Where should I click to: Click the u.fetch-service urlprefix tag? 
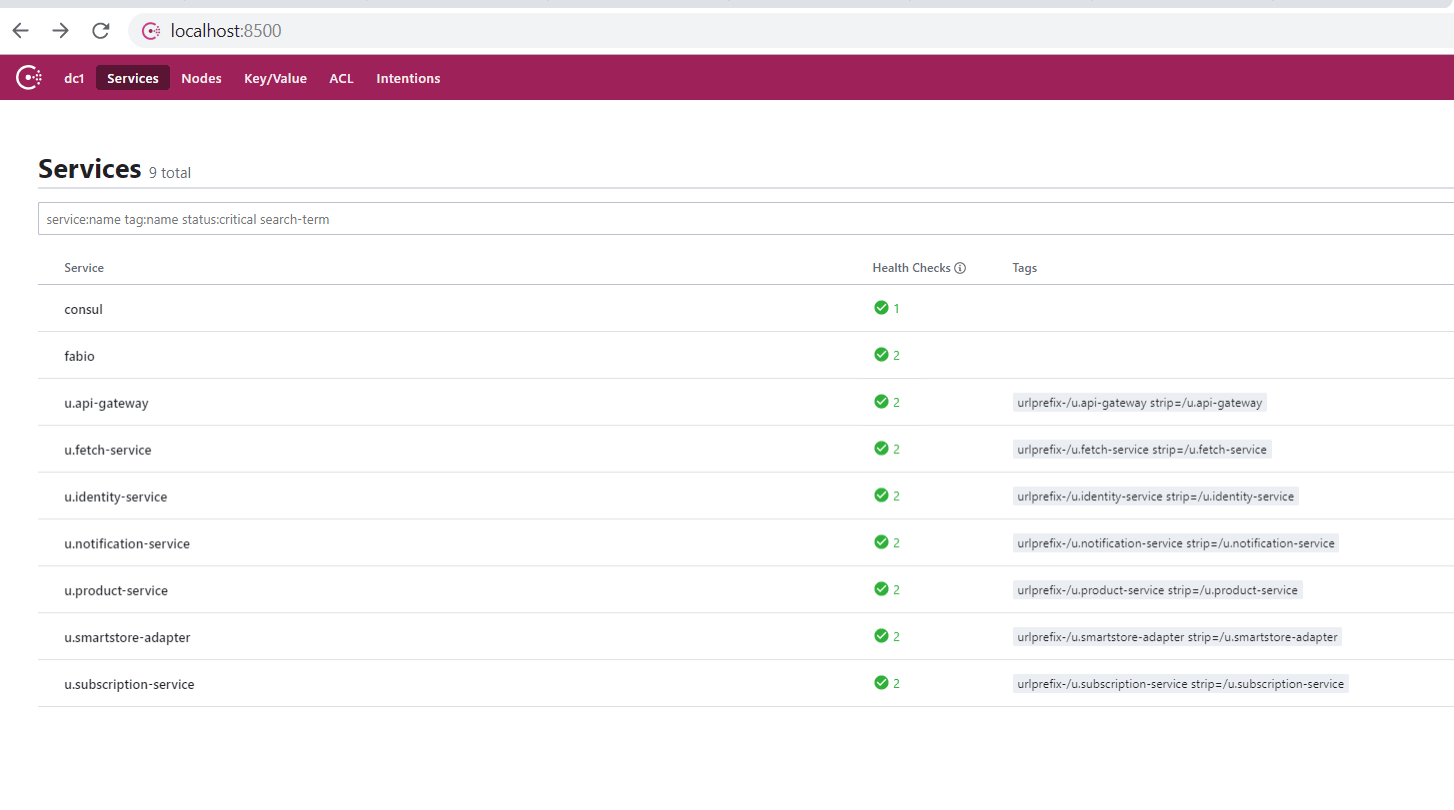pos(1142,450)
